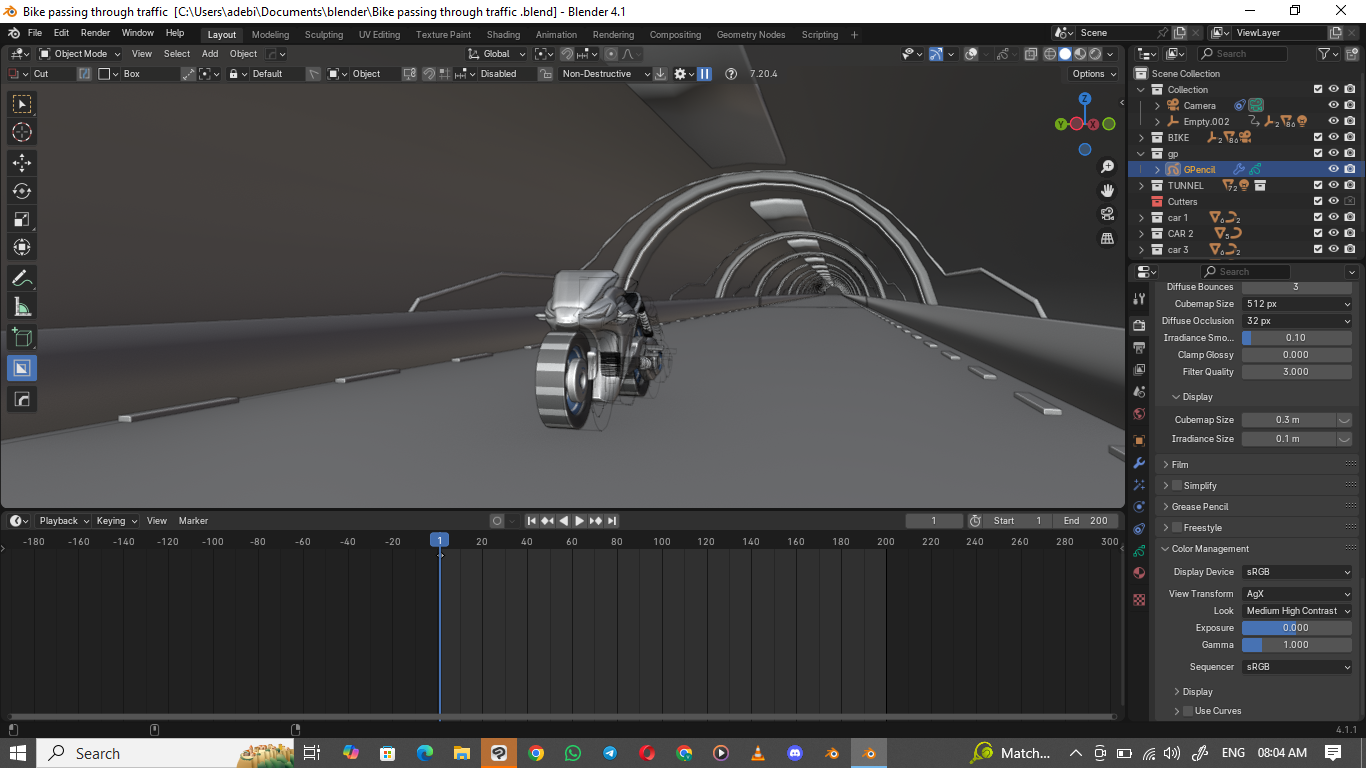Jump to the timeline's last frame
Screen dimensions: 1366x768
612,521
